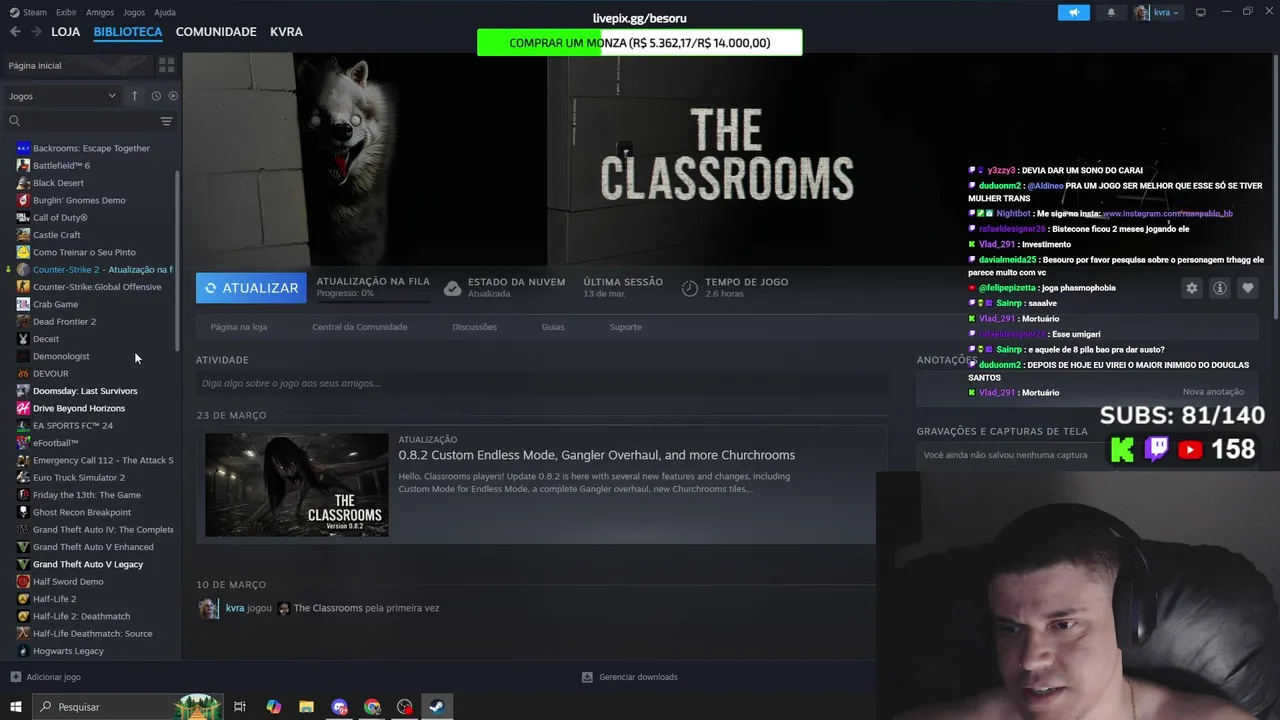Open the Amigos menu
Image resolution: width=1280 pixels, height=720 pixels.
coord(100,12)
